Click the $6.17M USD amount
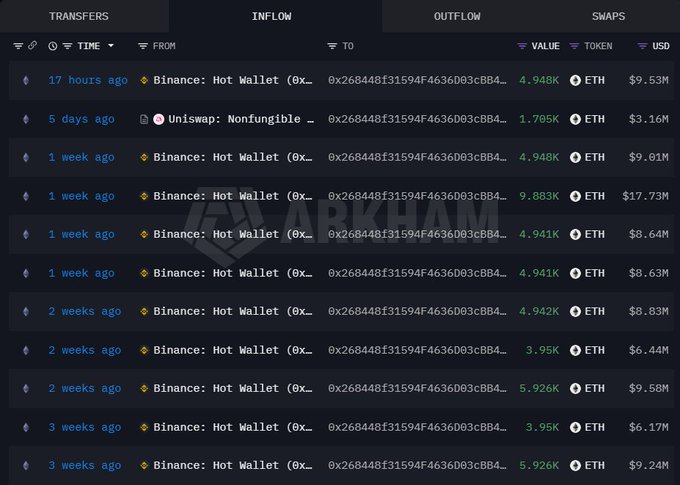 tap(649, 427)
